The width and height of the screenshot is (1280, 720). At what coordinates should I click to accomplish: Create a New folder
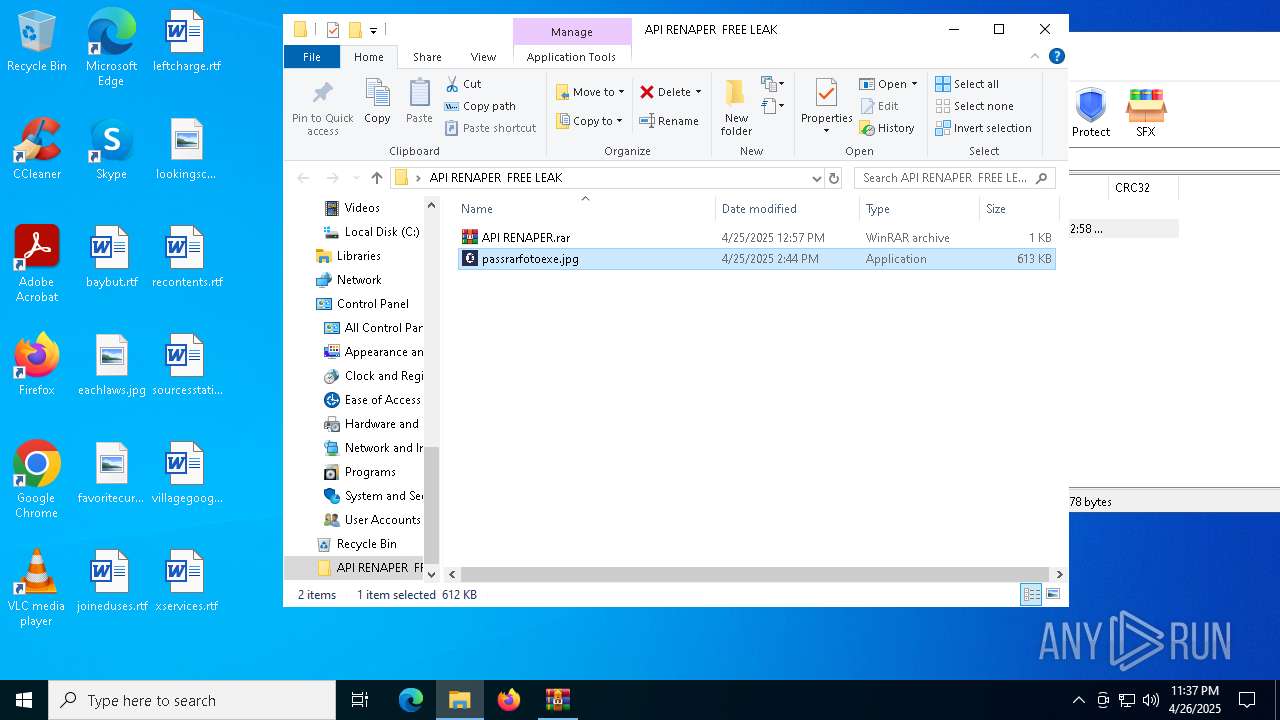coord(736,108)
